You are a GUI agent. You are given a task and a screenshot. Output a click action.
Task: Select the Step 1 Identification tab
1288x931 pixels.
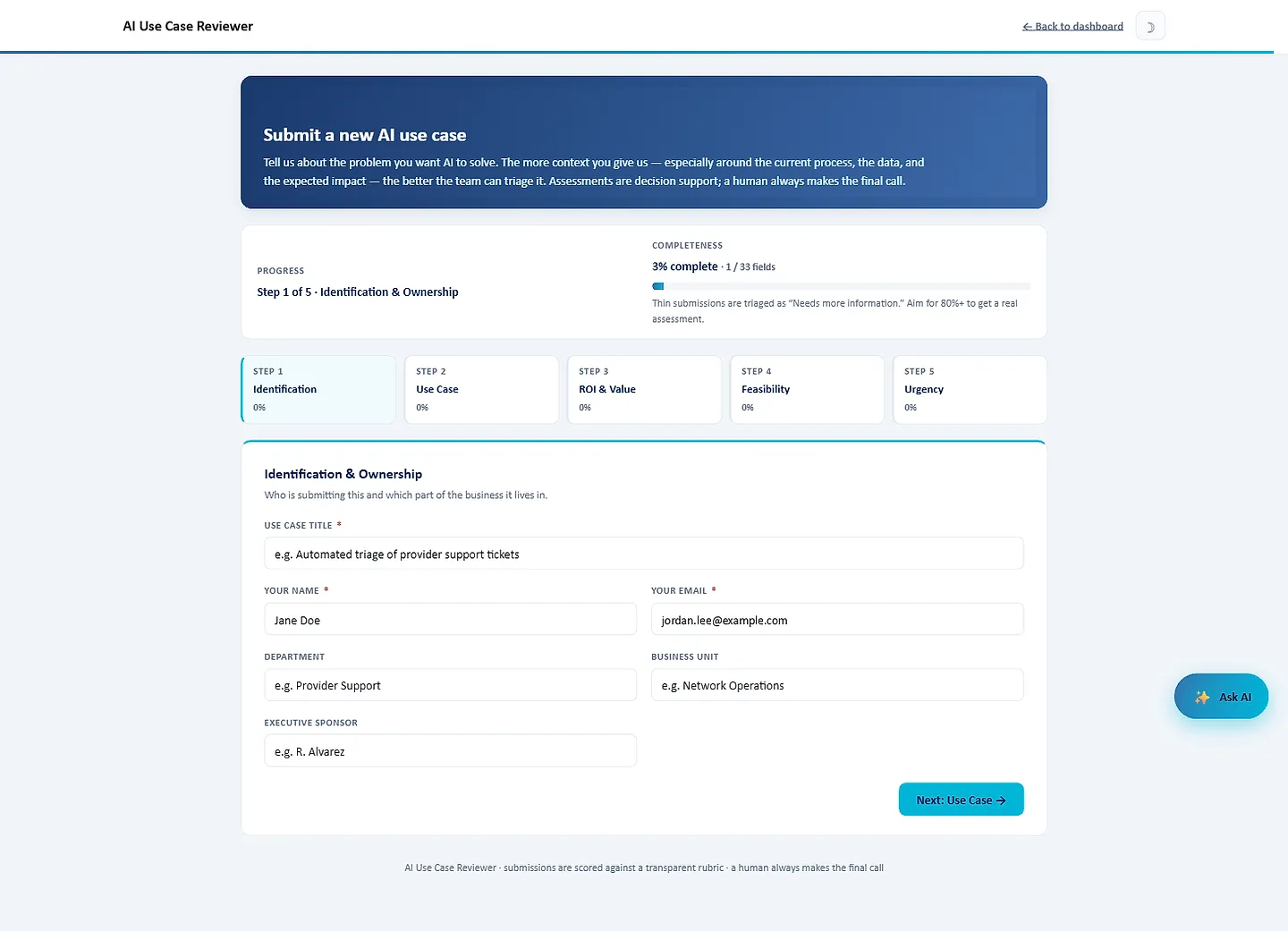tap(318, 390)
